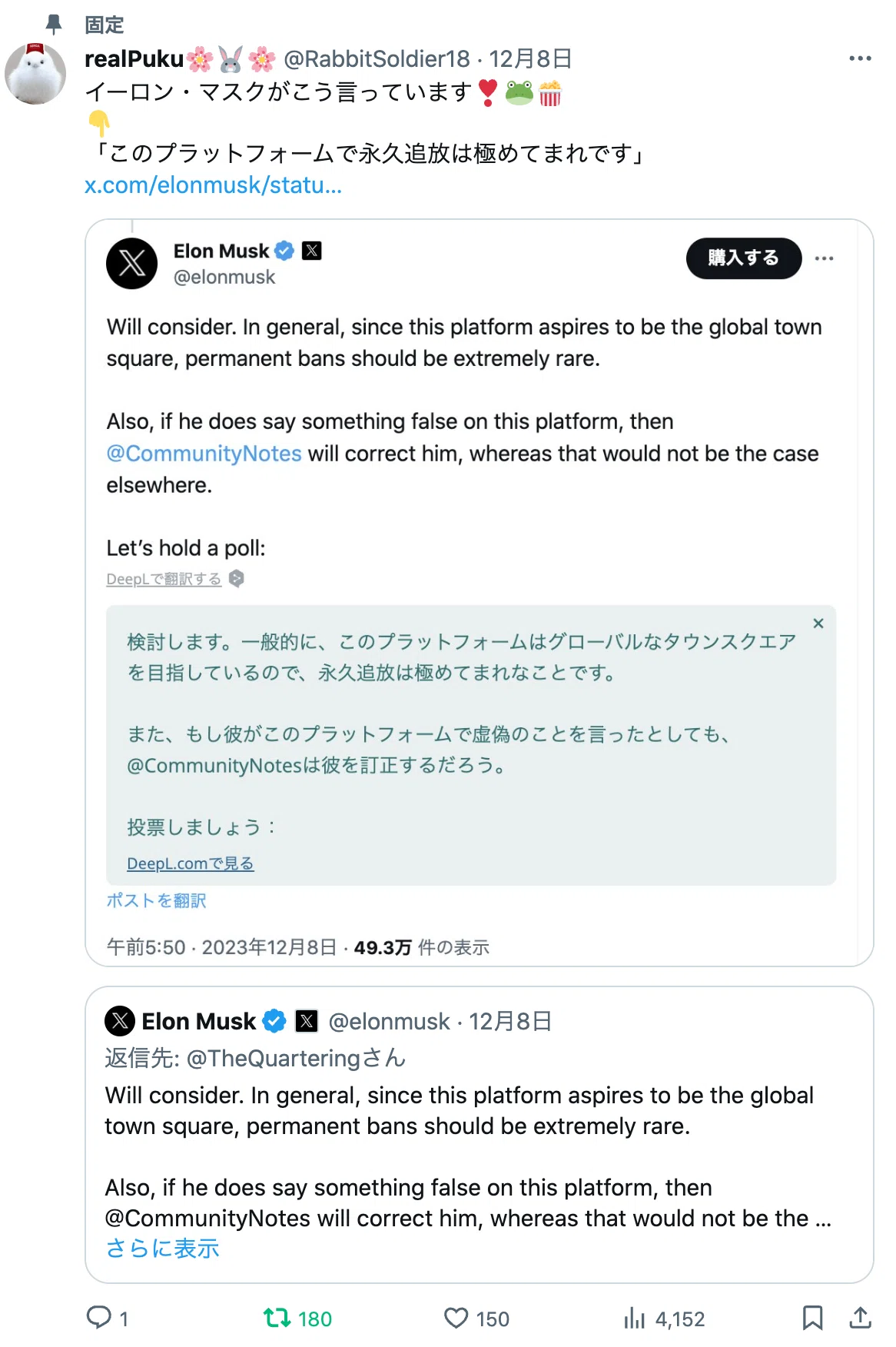Open view analytics bar chart icon
Viewport: 896px width, 1347px height.
[634, 1318]
